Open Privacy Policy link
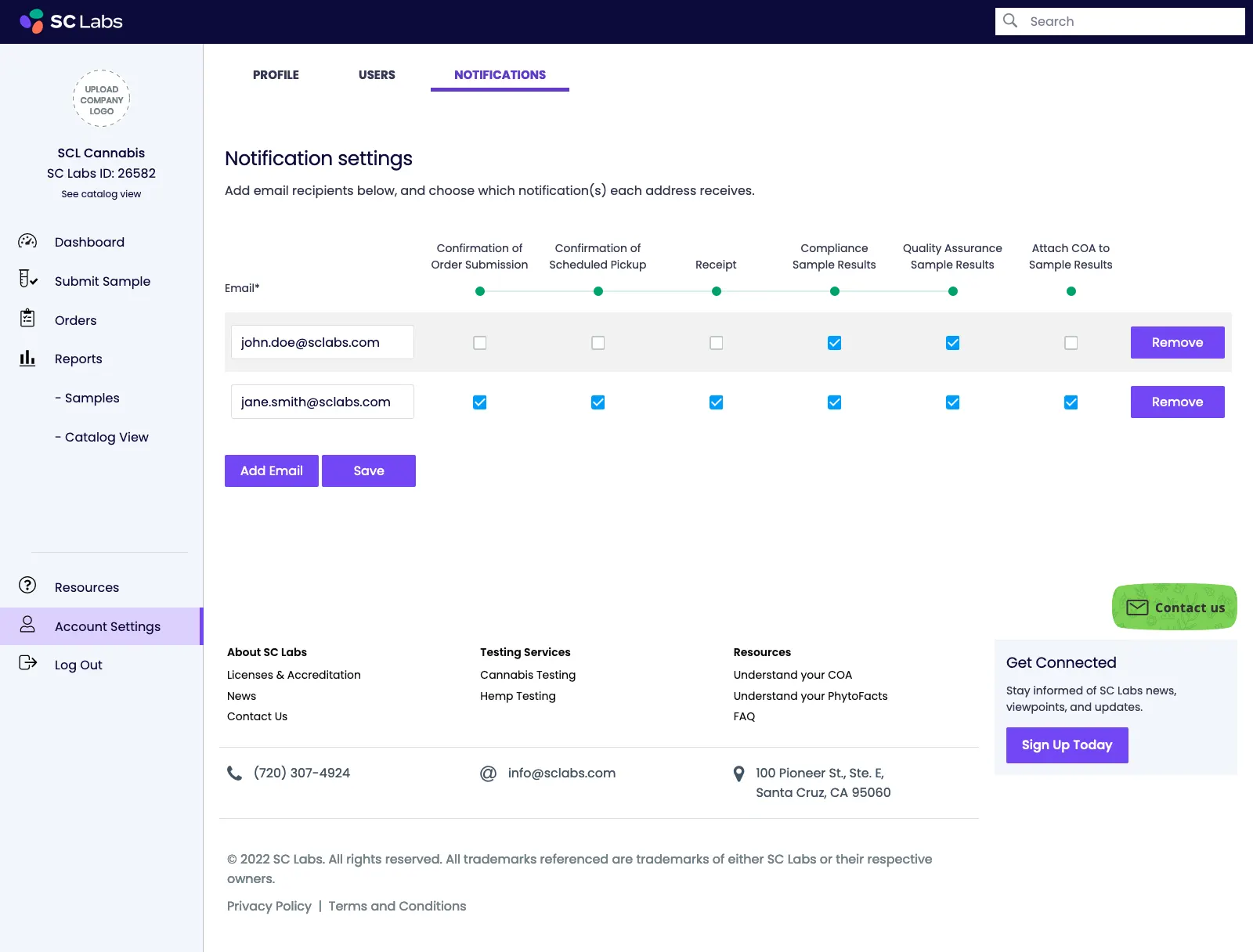1253x952 pixels. [x=269, y=906]
